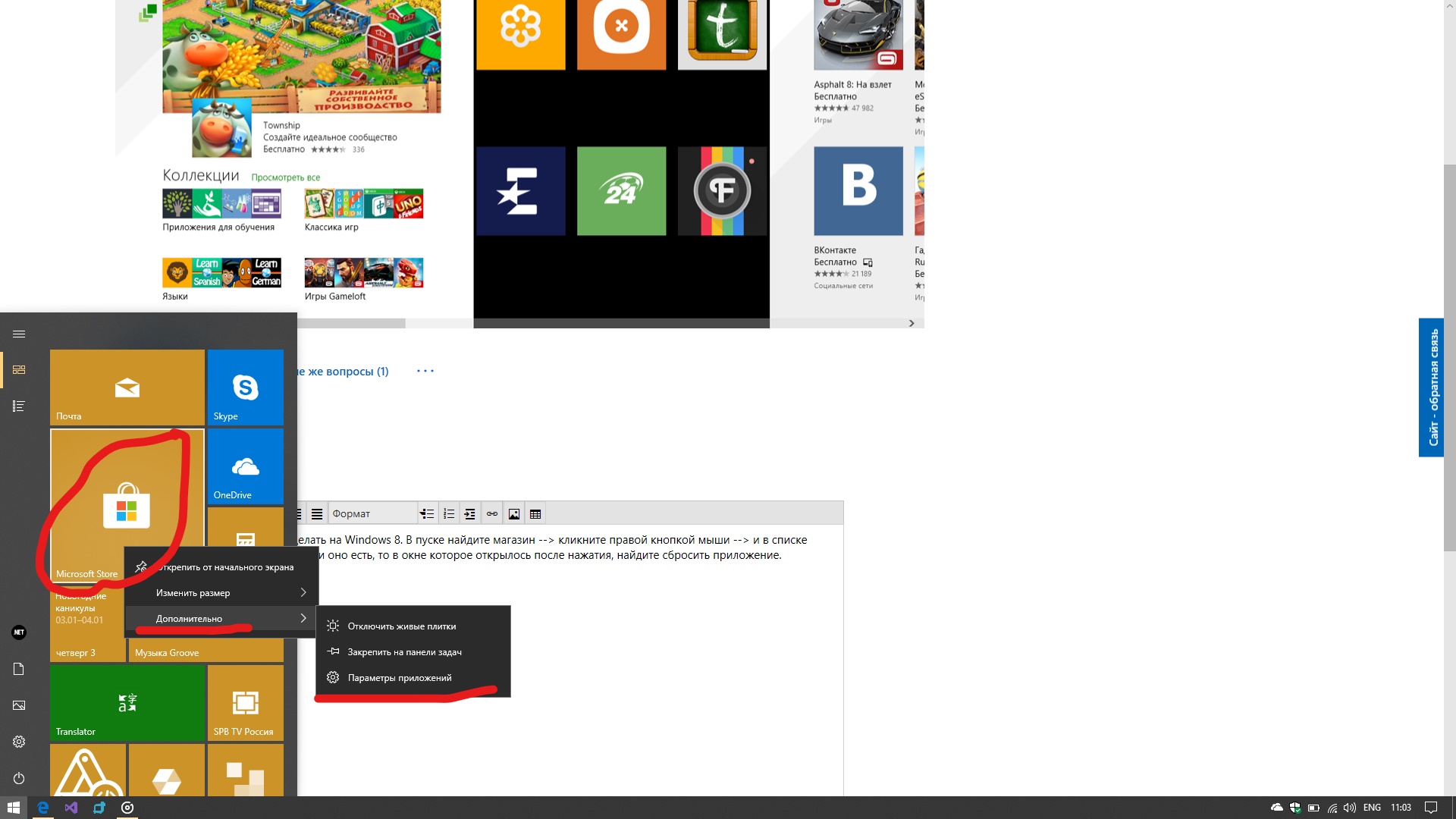The width and height of the screenshot is (1456, 819).
Task: Click the increase indent icon in editor toolbar
Action: [x=470, y=513]
